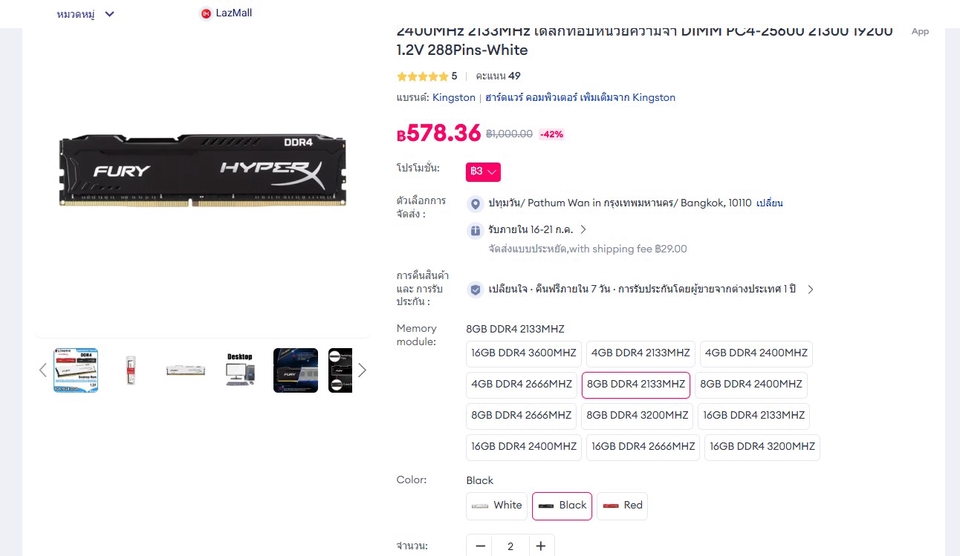Pick the White color swatch
This screenshot has height=556, width=960.
497,506
